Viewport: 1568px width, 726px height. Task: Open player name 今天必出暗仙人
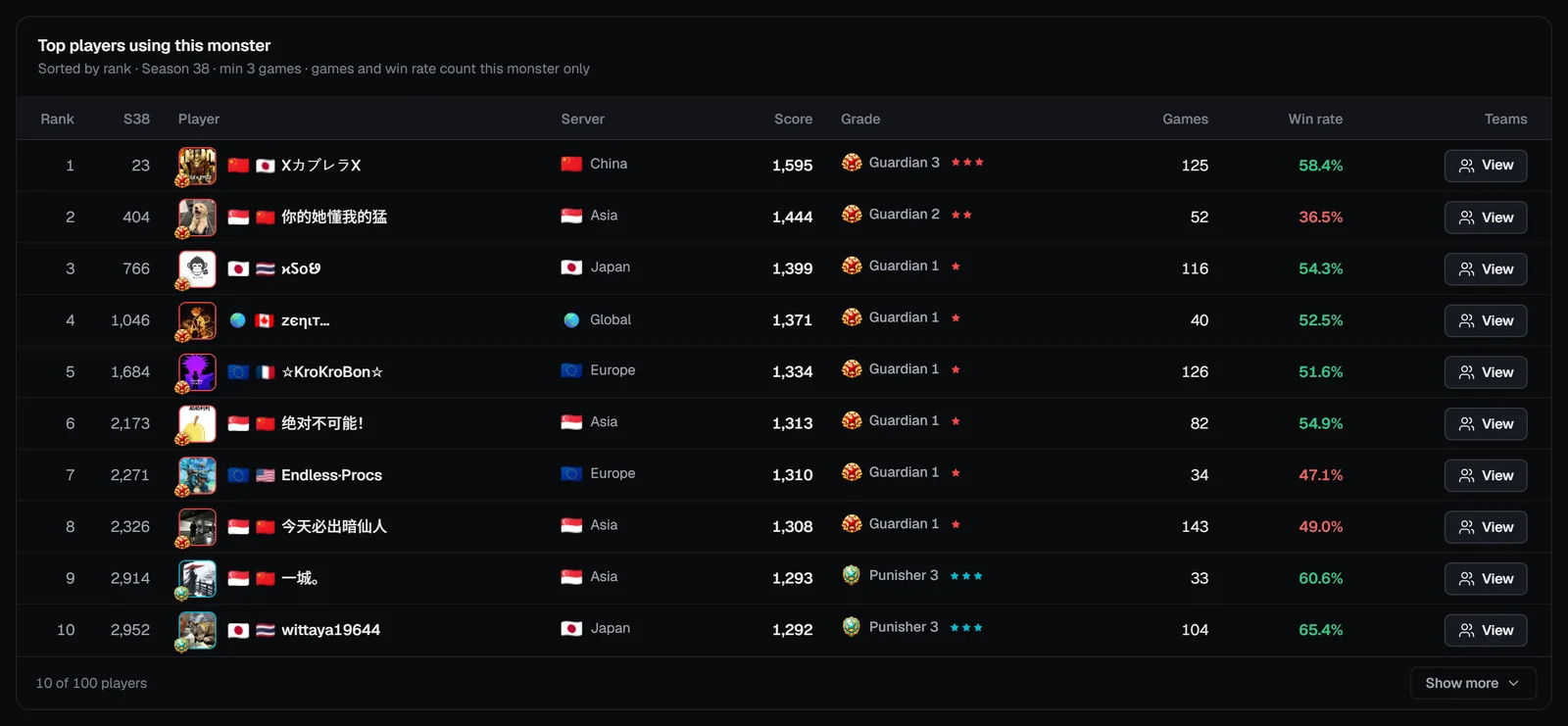pos(333,527)
